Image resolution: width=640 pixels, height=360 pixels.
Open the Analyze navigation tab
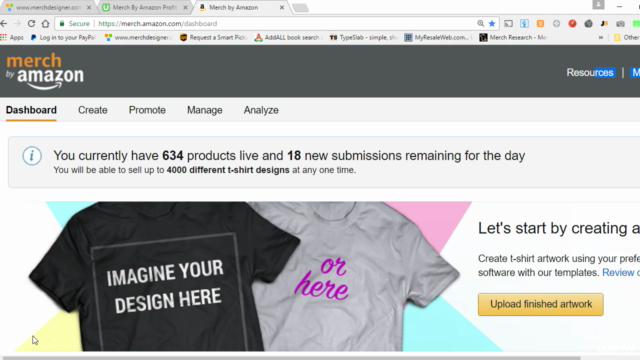tap(261, 110)
